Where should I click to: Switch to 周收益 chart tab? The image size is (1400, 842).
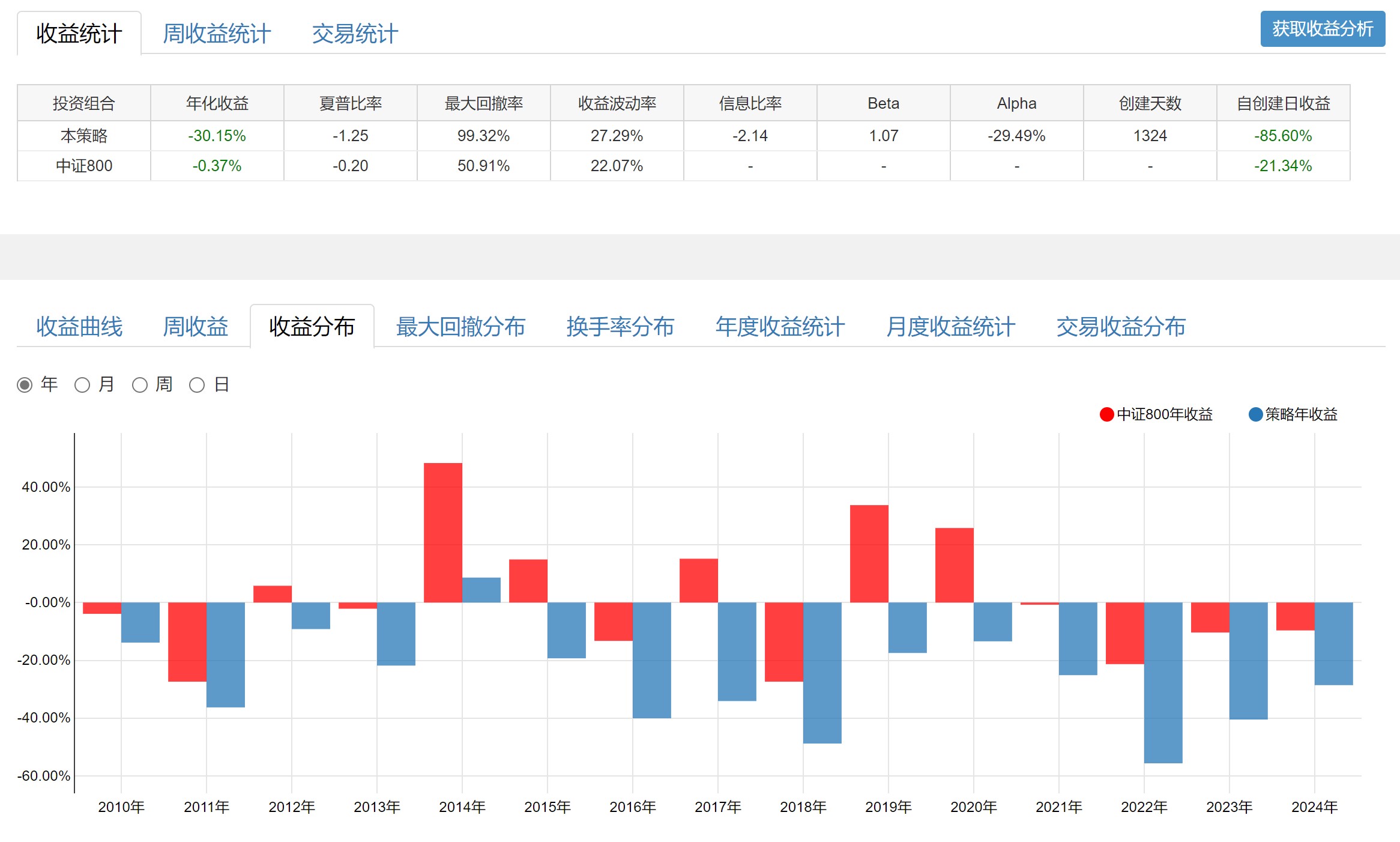pos(196,327)
